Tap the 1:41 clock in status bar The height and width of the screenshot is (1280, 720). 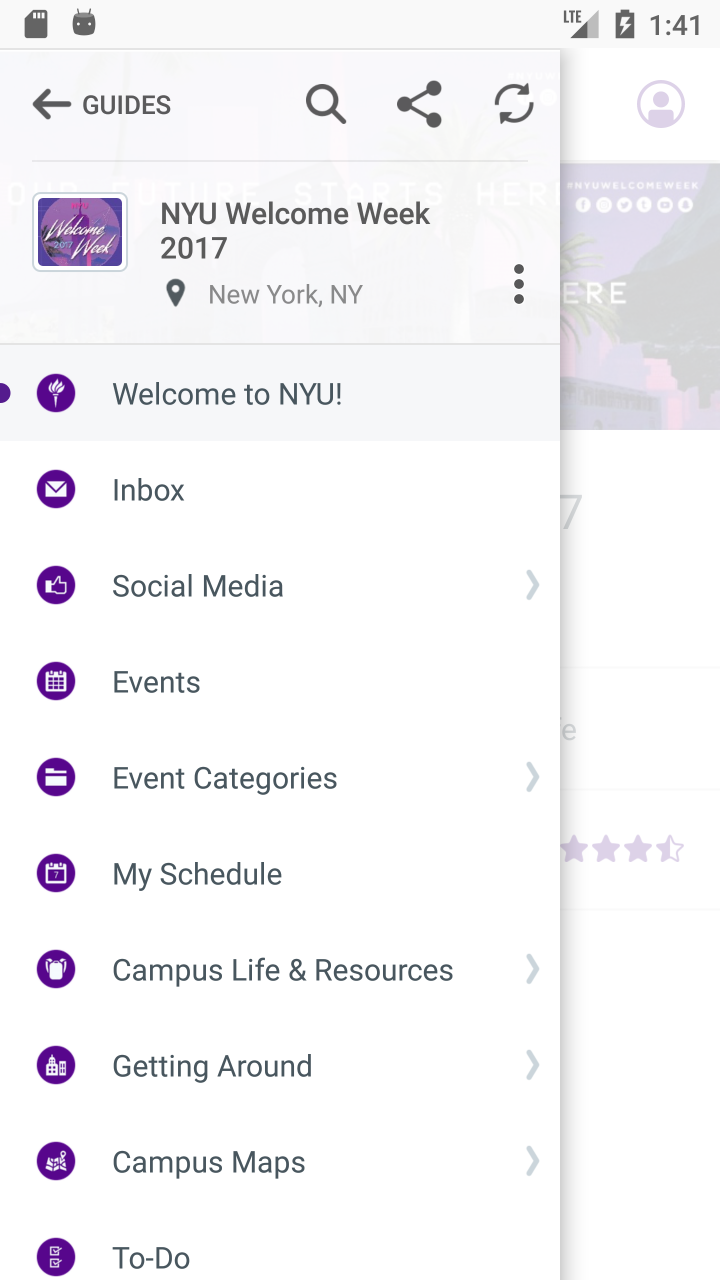(x=675, y=25)
